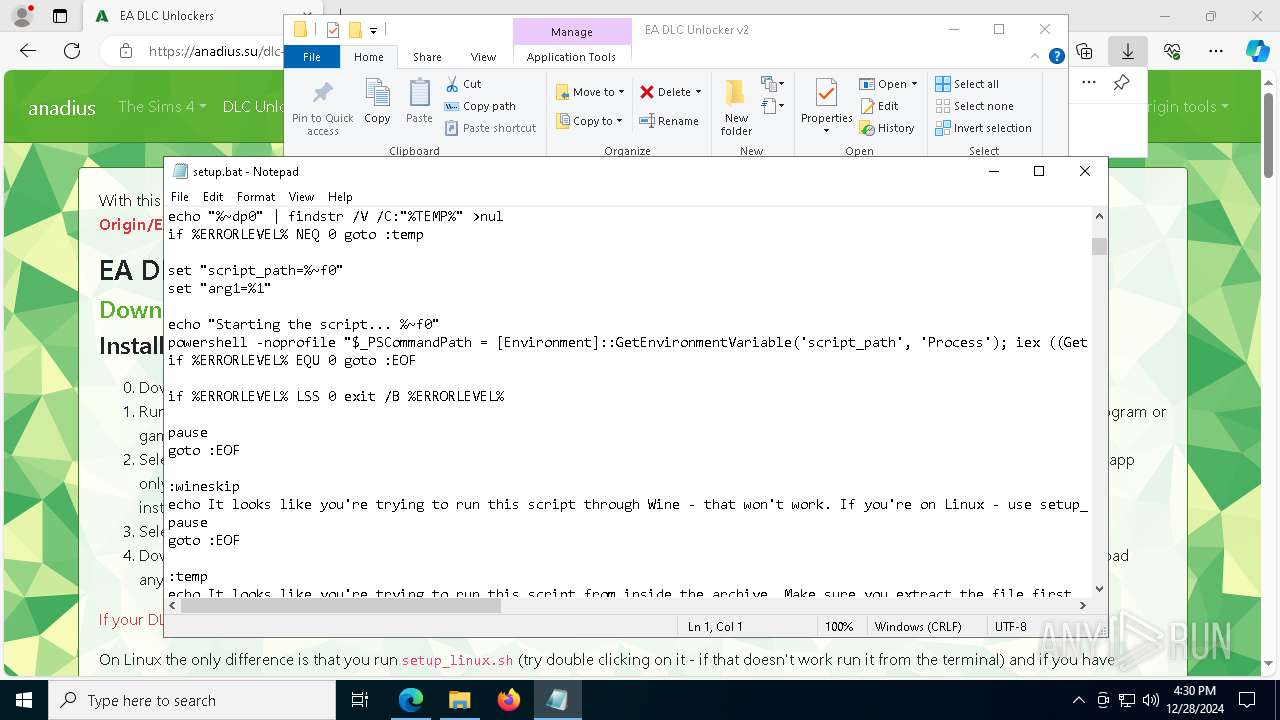Click the anadius site logo link

click(62, 107)
